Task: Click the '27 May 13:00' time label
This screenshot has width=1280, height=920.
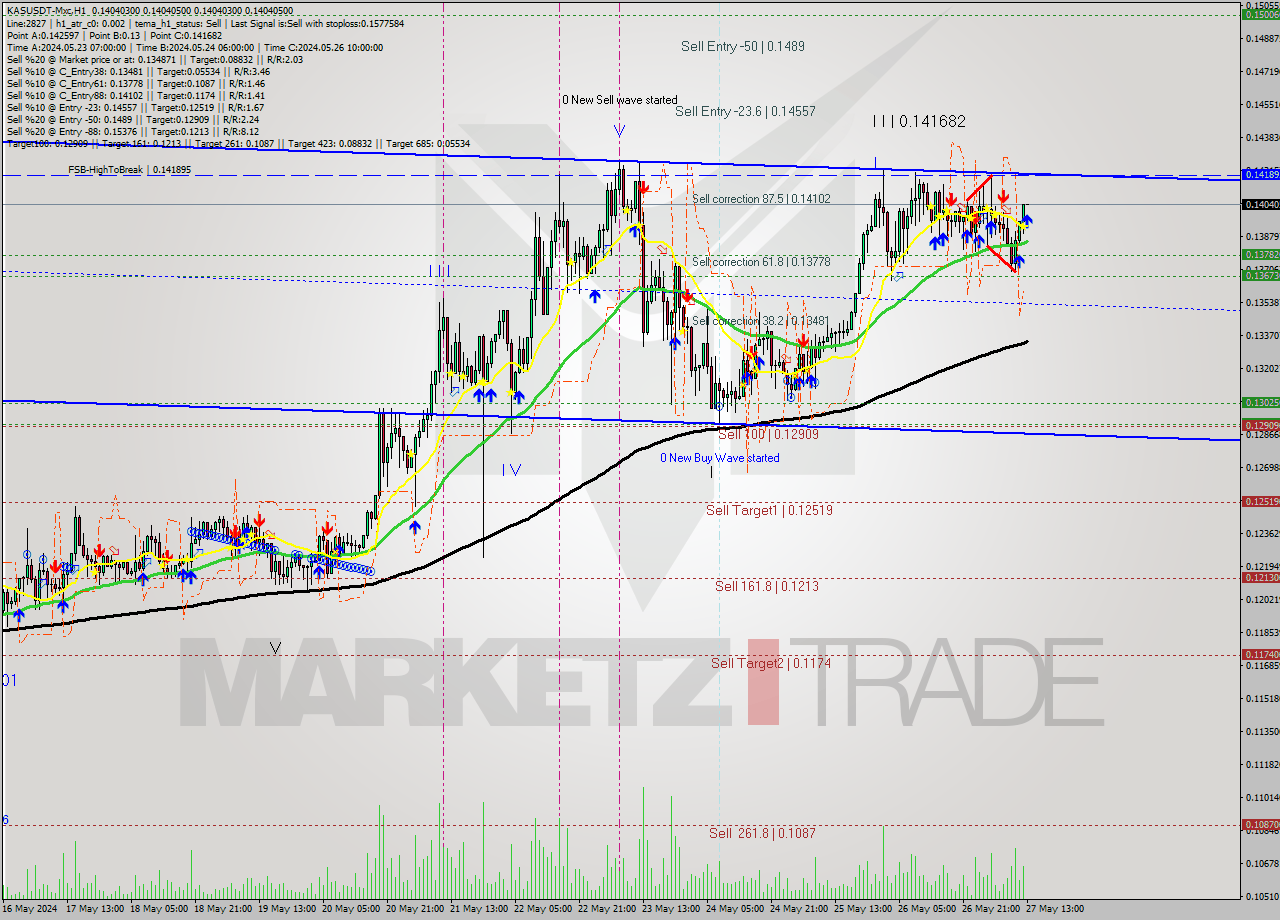Action: tap(1055, 909)
